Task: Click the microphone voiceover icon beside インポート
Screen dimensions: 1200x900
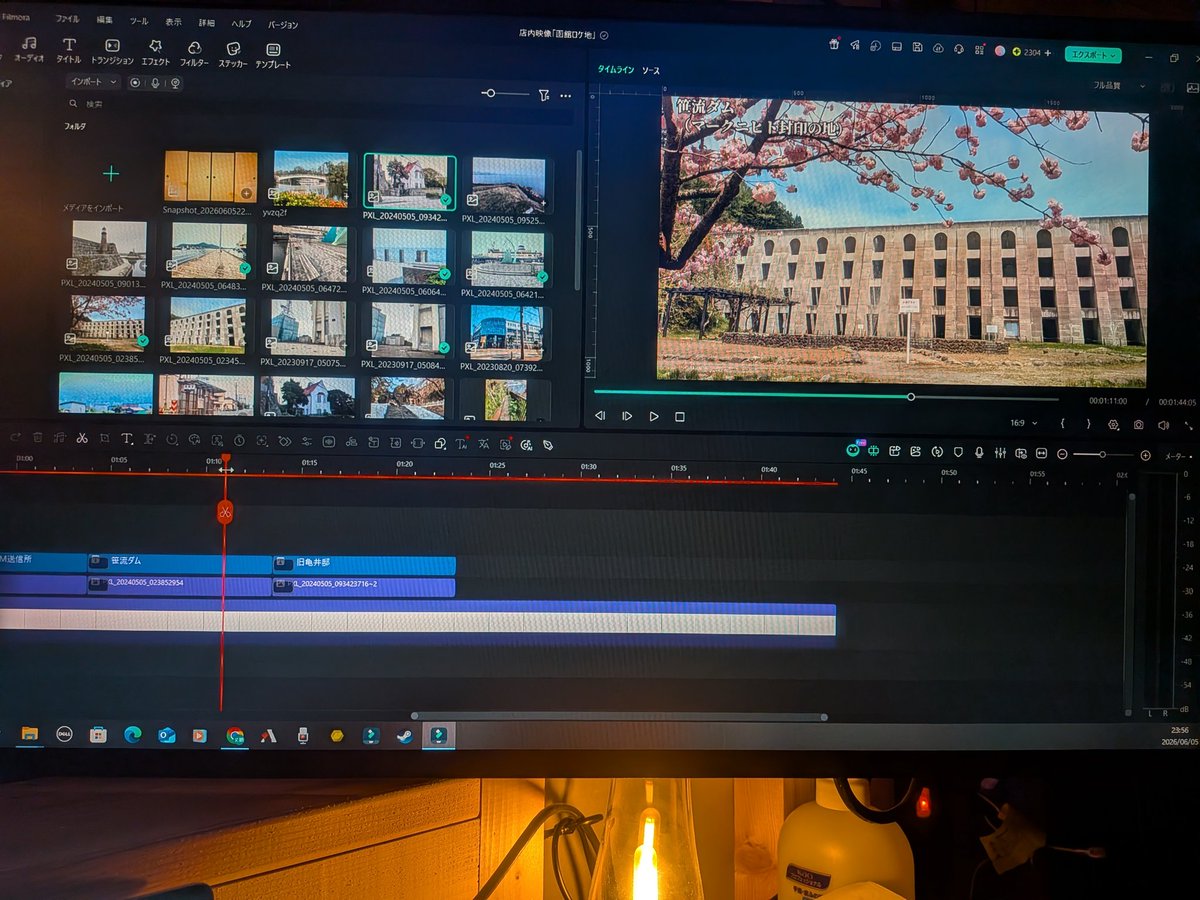Action: point(155,82)
